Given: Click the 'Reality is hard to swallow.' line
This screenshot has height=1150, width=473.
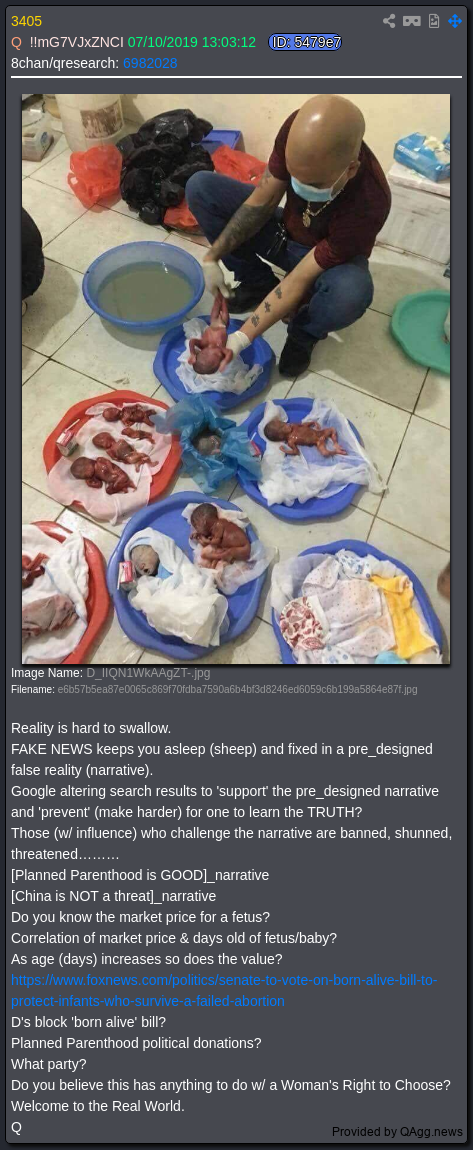Looking at the screenshot, I should (x=91, y=728).
